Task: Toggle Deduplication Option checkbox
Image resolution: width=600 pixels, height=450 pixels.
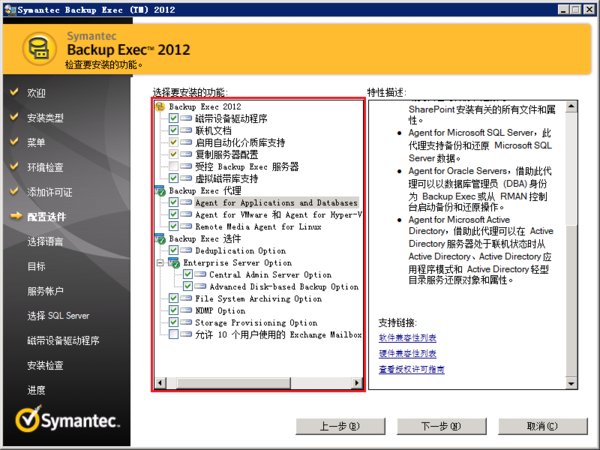Action: [x=173, y=250]
